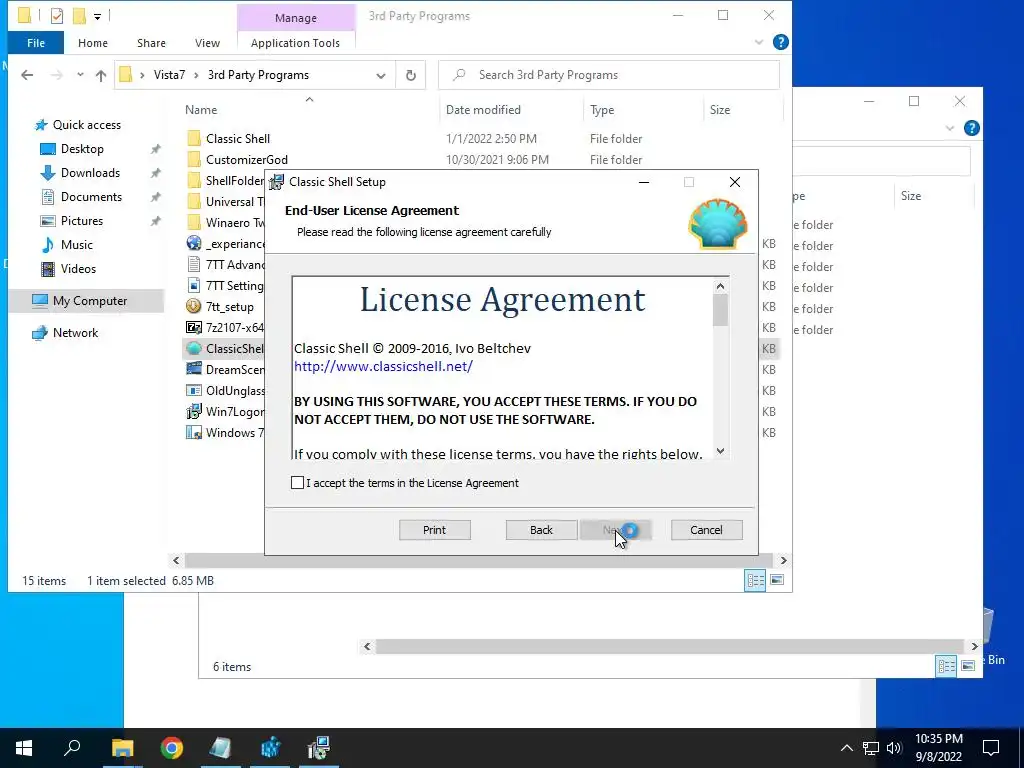Open Quick Access Toolbar customize dropdown

(x=97, y=16)
